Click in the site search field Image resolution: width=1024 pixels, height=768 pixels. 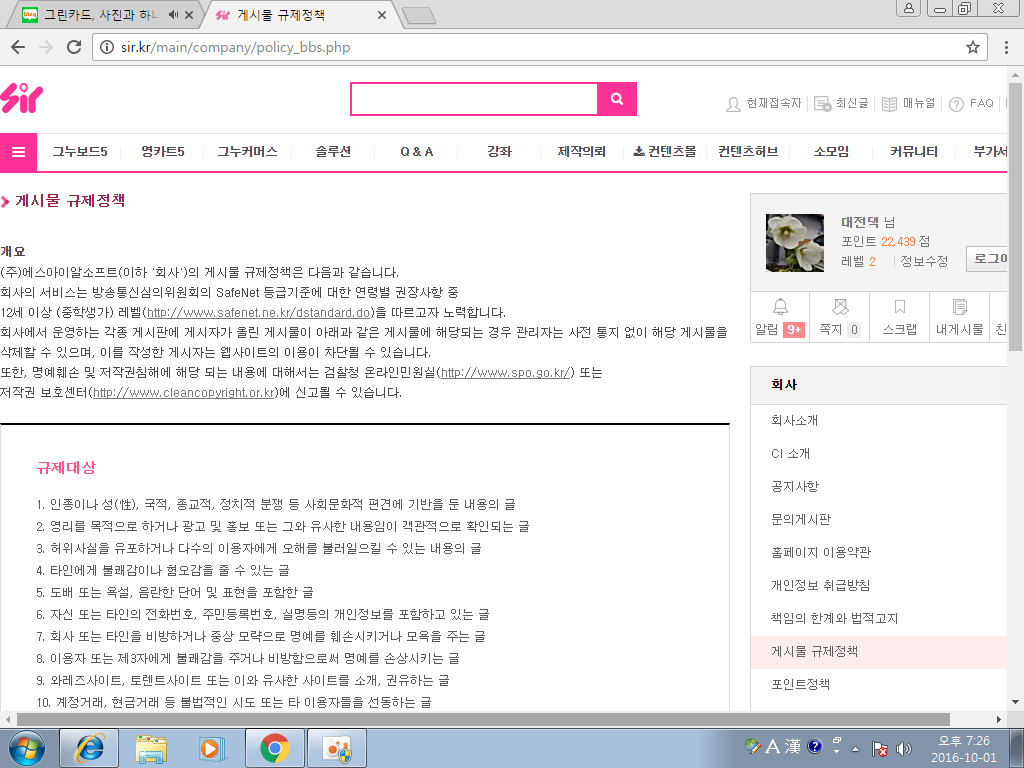click(473, 99)
